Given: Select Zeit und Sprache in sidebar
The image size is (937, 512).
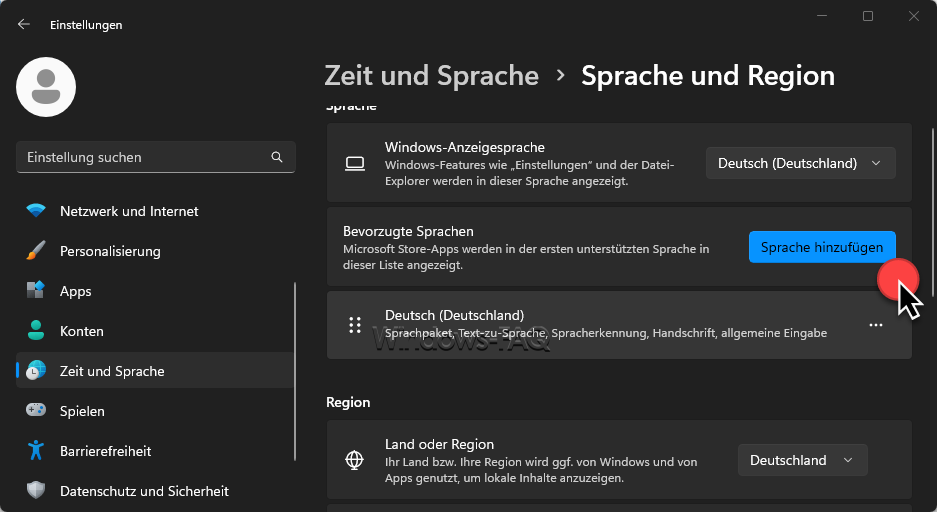Looking at the screenshot, I should (155, 371).
